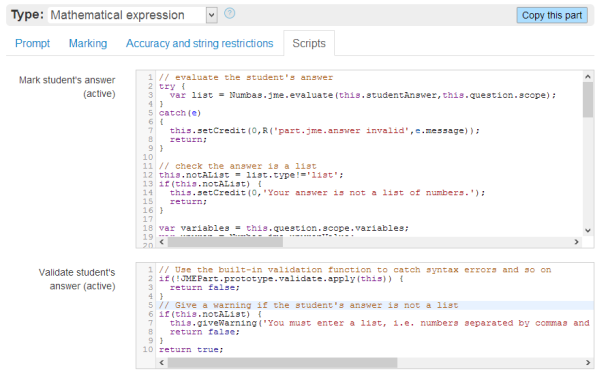Click line number 10 in validate script gutter
The height and width of the screenshot is (378, 600).
coord(148,350)
